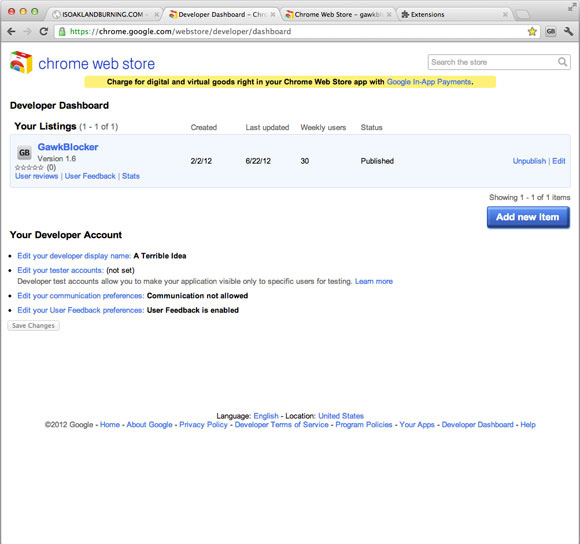Change location via United States link

point(341,416)
